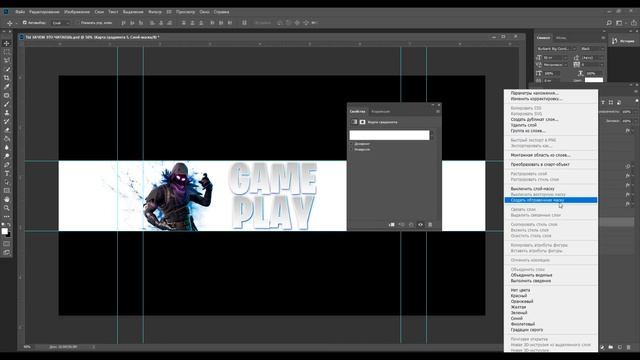The image size is (640, 360).
Task: Open the History panel icon
Action: [615, 41]
